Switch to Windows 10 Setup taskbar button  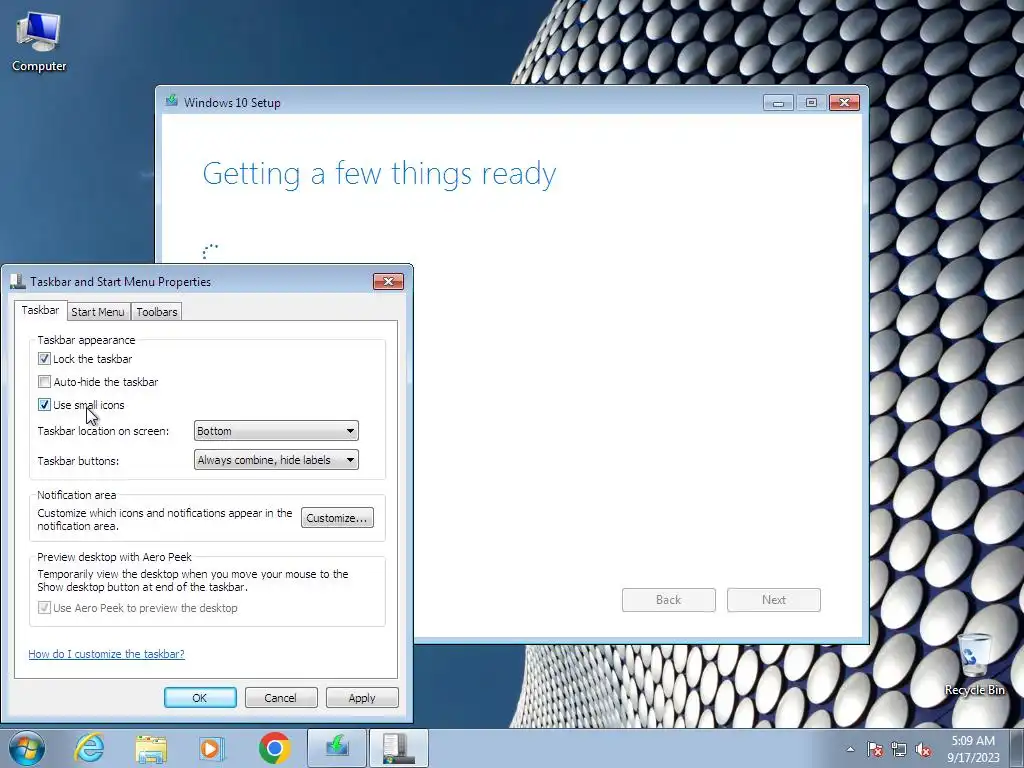point(337,748)
